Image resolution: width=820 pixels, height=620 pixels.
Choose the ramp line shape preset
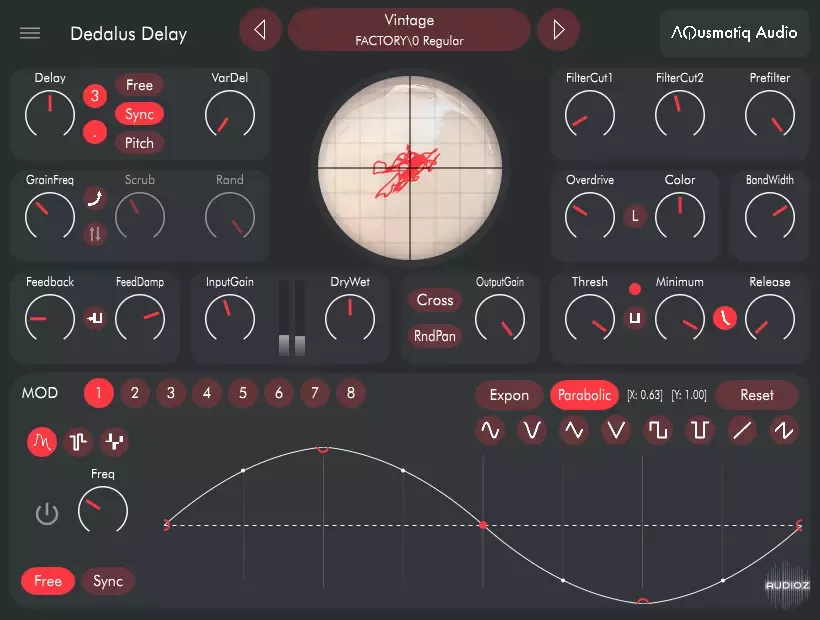[x=742, y=430]
